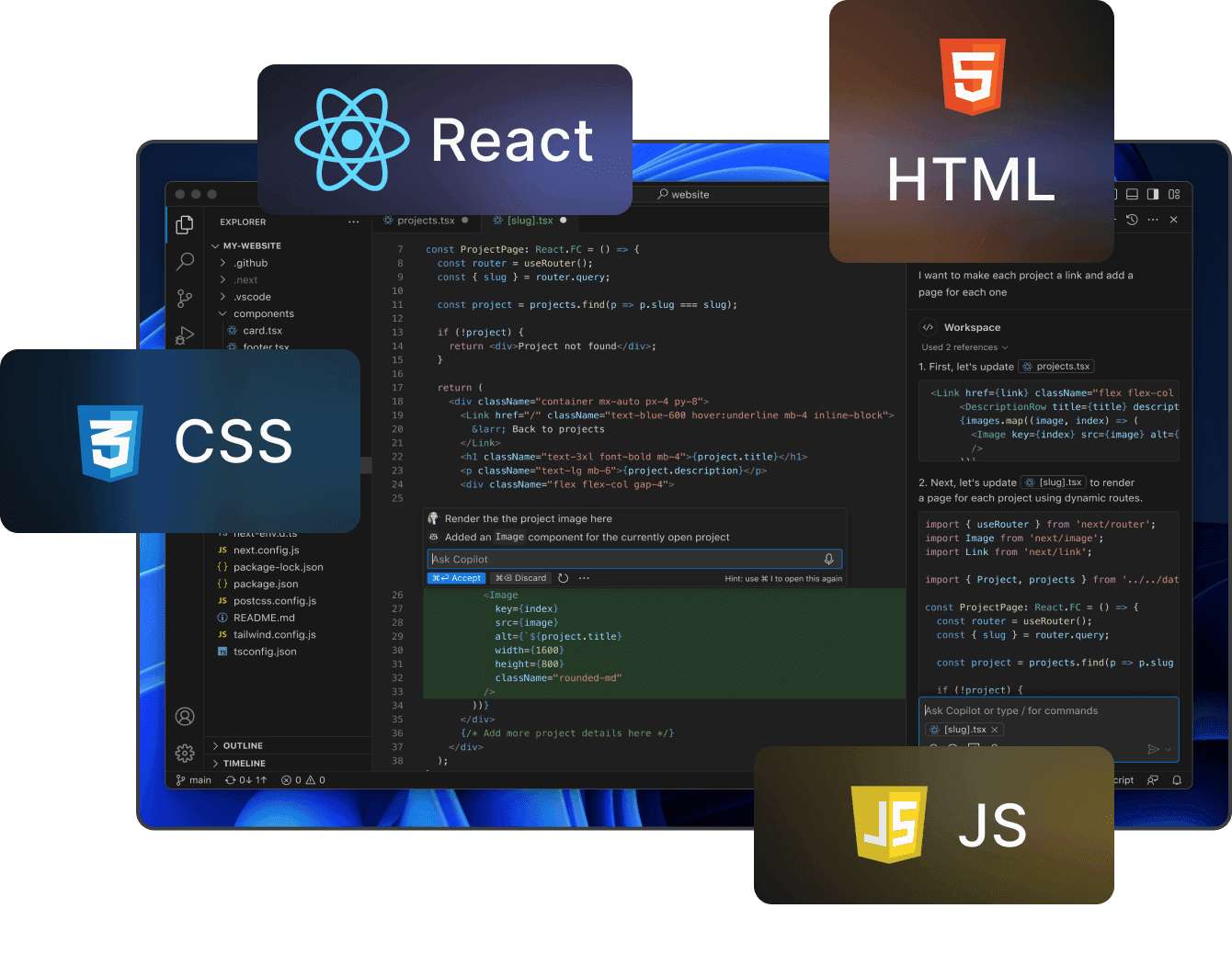Open send options dropdown arrow in chat
Image resolution: width=1232 pixels, height=965 pixels.
1169,750
